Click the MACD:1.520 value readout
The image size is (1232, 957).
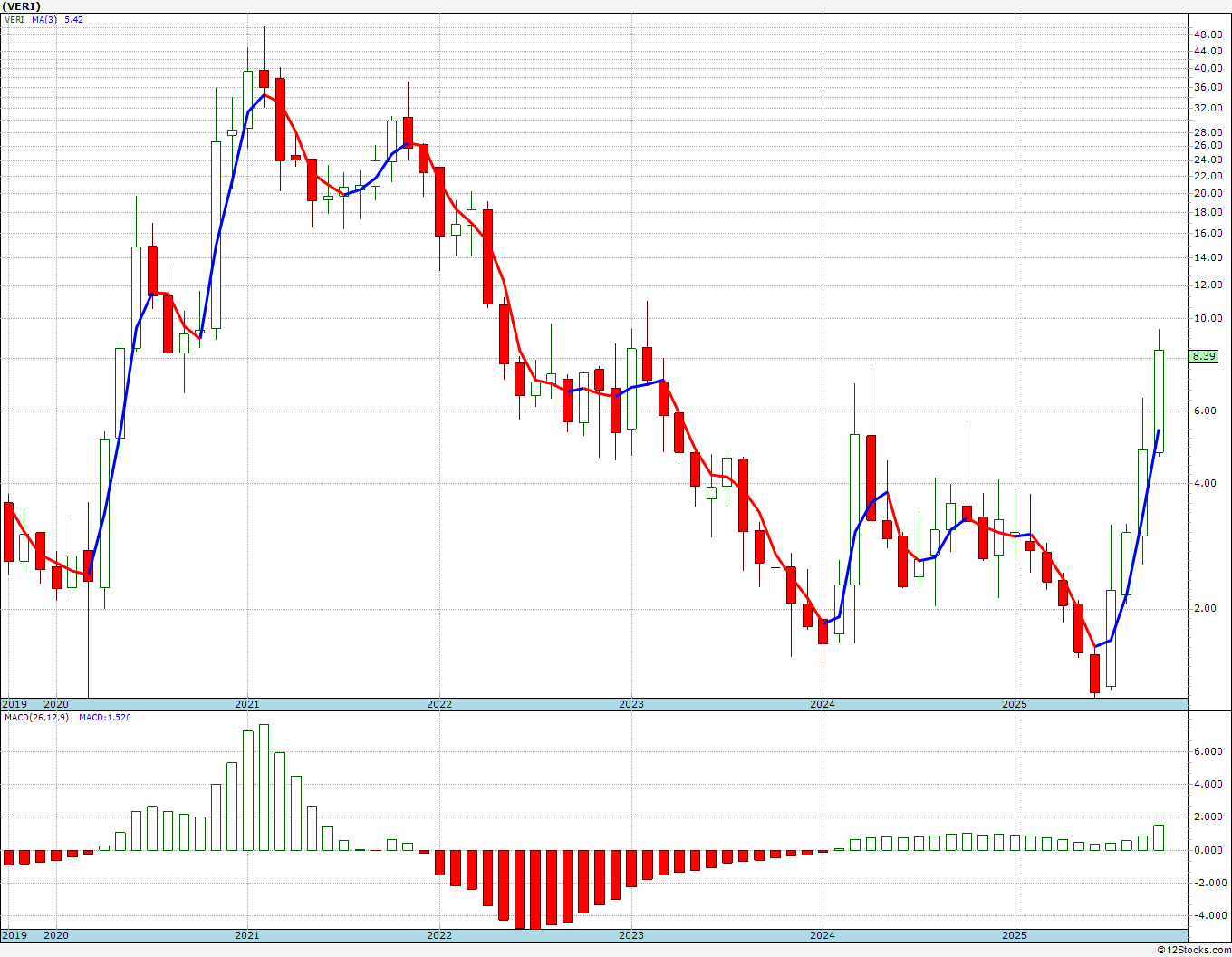(x=104, y=717)
